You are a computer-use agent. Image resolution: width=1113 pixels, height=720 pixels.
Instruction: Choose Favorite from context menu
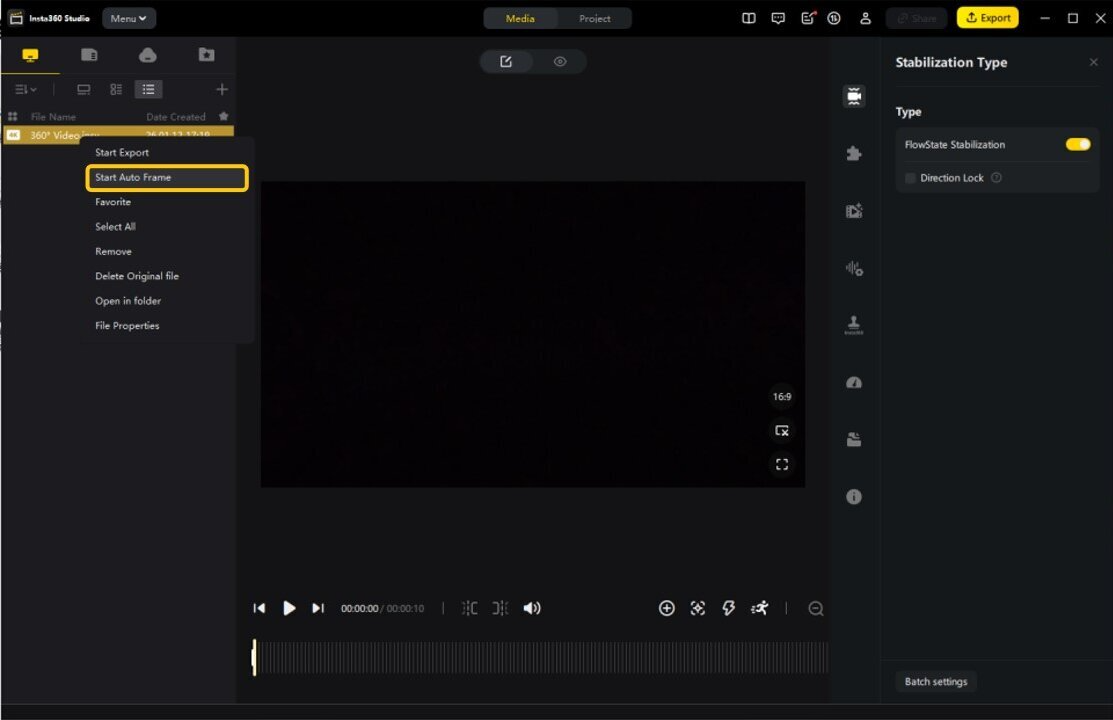coord(113,202)
